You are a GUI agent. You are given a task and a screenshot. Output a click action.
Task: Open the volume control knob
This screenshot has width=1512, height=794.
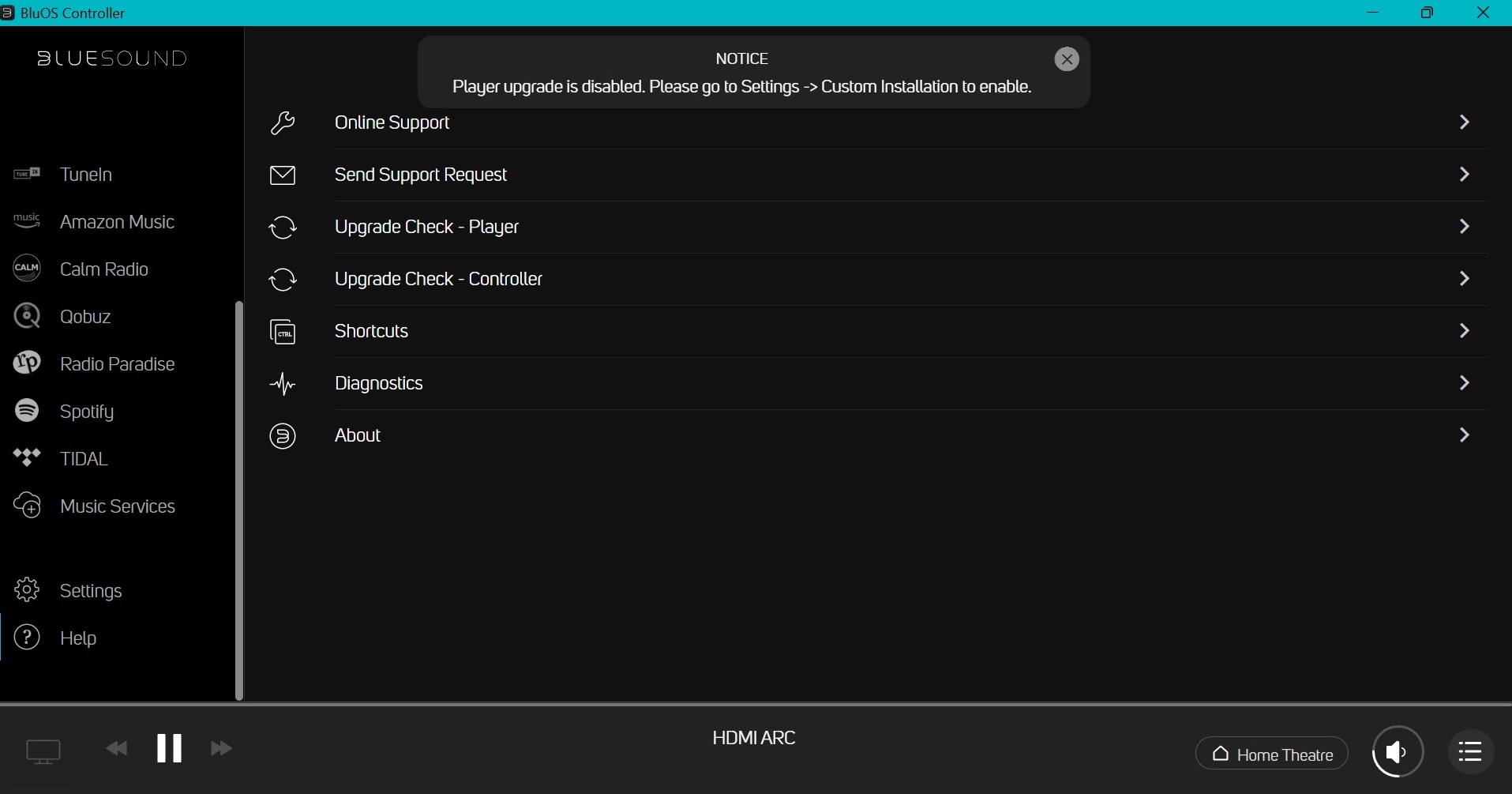click(1398, 751)
